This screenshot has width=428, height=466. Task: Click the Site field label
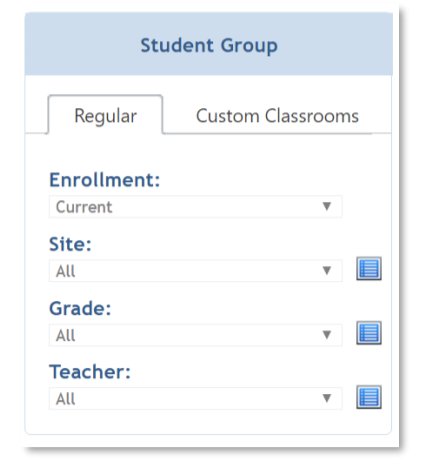[70, 244]
